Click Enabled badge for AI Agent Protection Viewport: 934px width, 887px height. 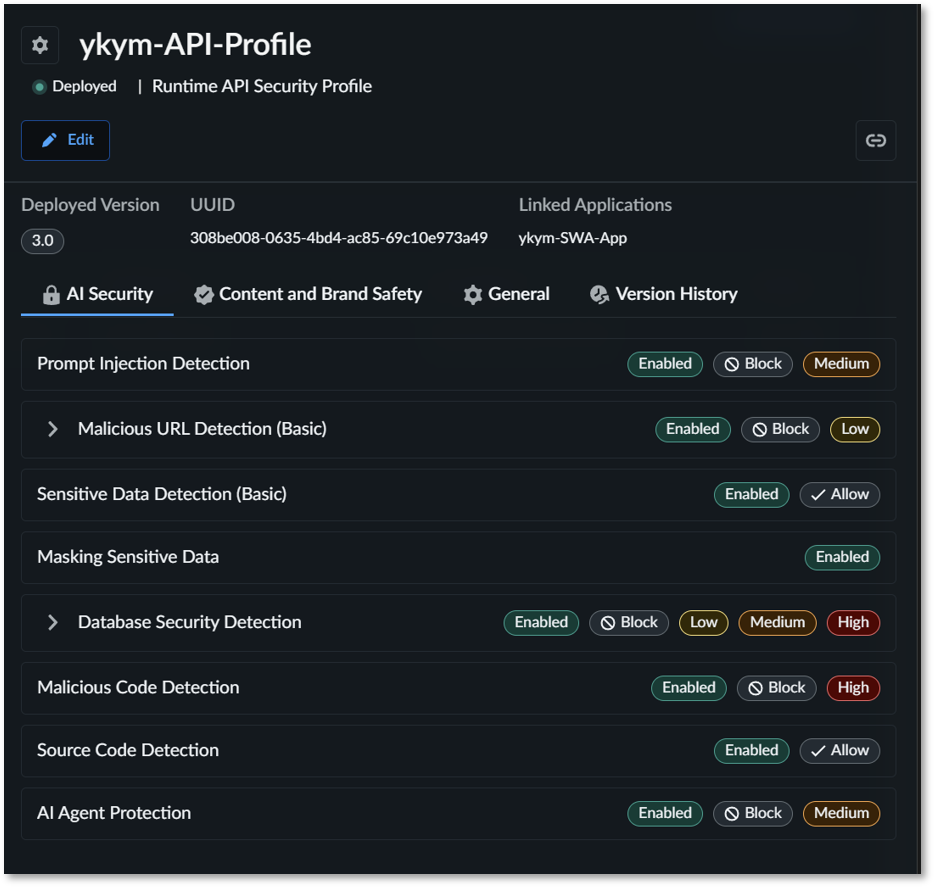point(665,813)
